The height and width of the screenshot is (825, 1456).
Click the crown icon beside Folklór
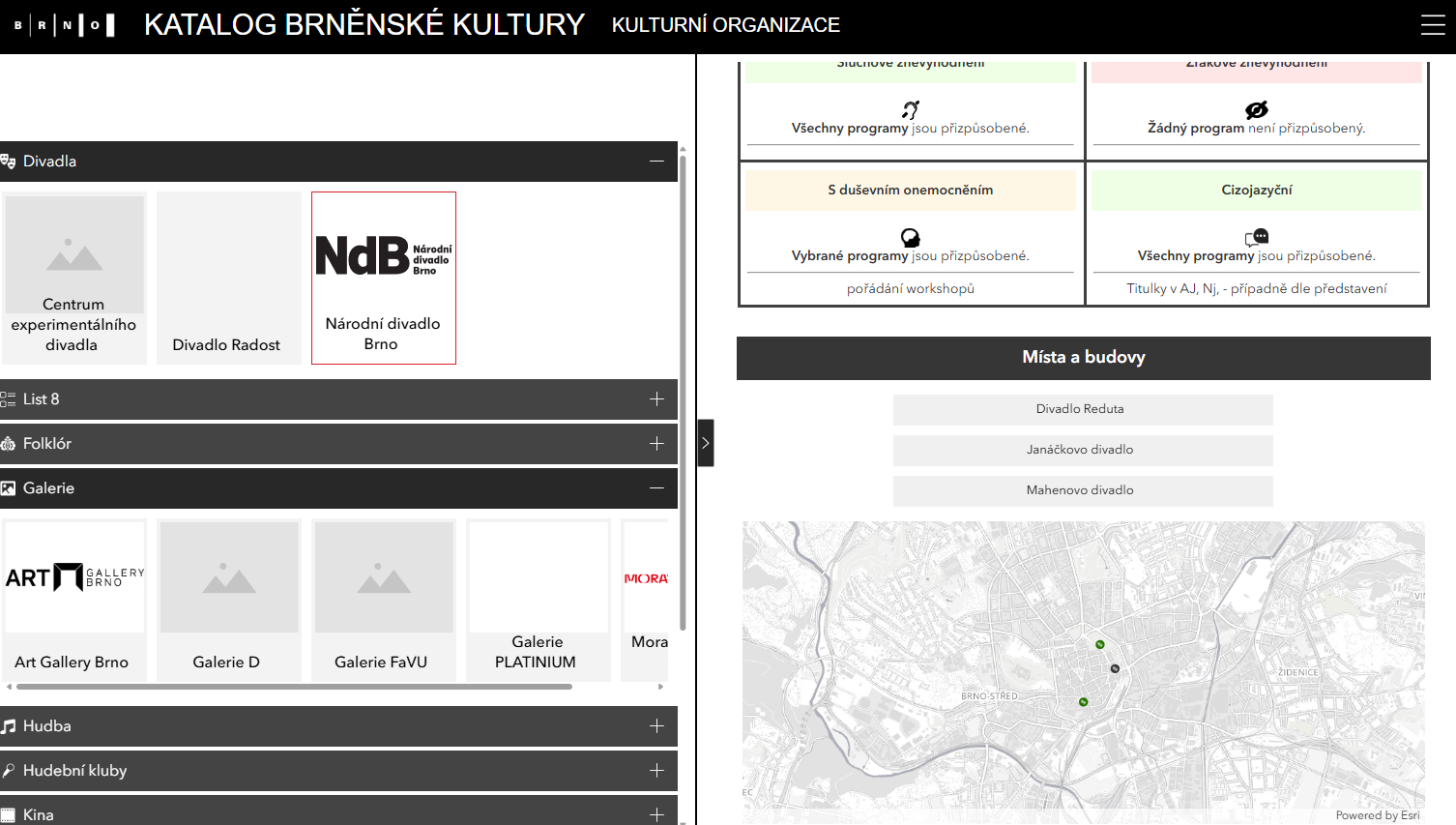(11, 443)
